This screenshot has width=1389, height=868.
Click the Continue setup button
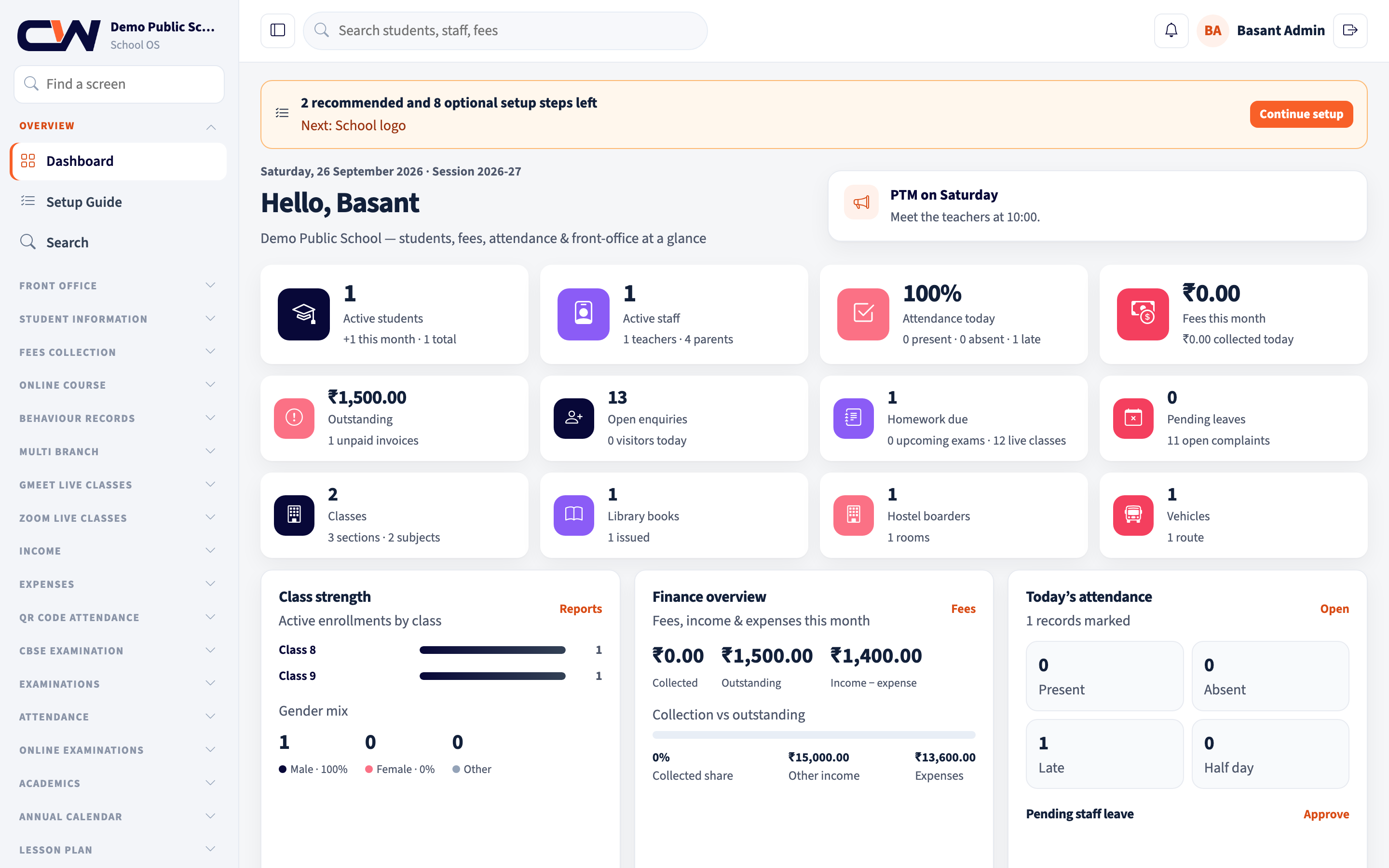[1301, 114]
